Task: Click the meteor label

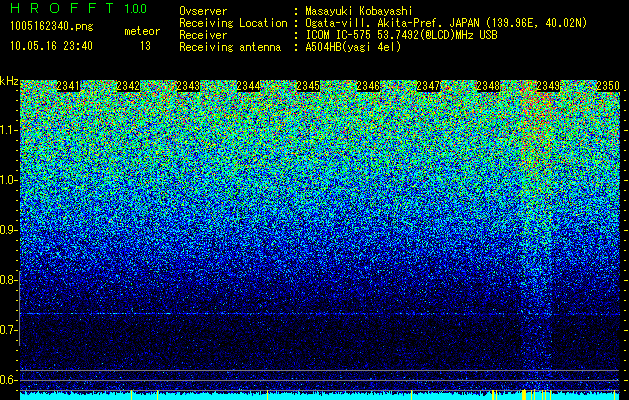Action: 142,31
